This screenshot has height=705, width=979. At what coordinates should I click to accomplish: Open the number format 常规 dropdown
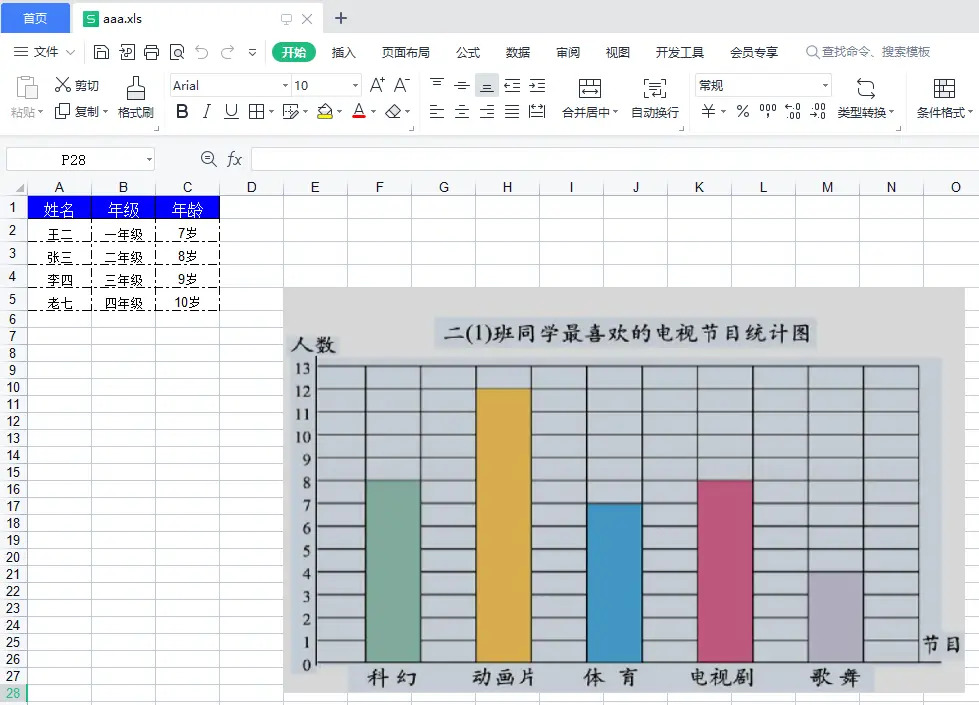pos(824,86)
